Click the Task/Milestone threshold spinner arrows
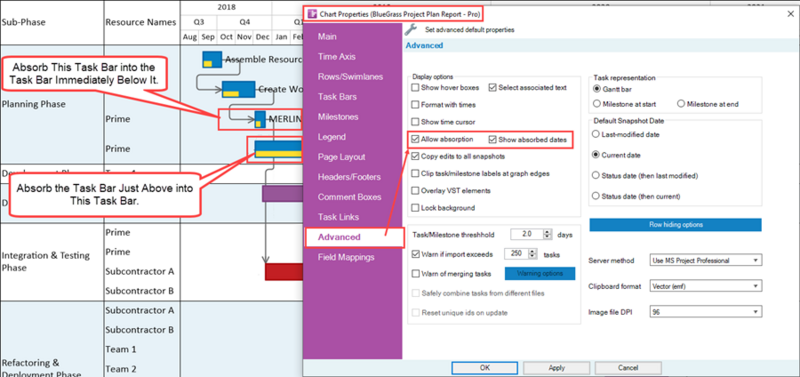800x377 pixels. (548, 234)
